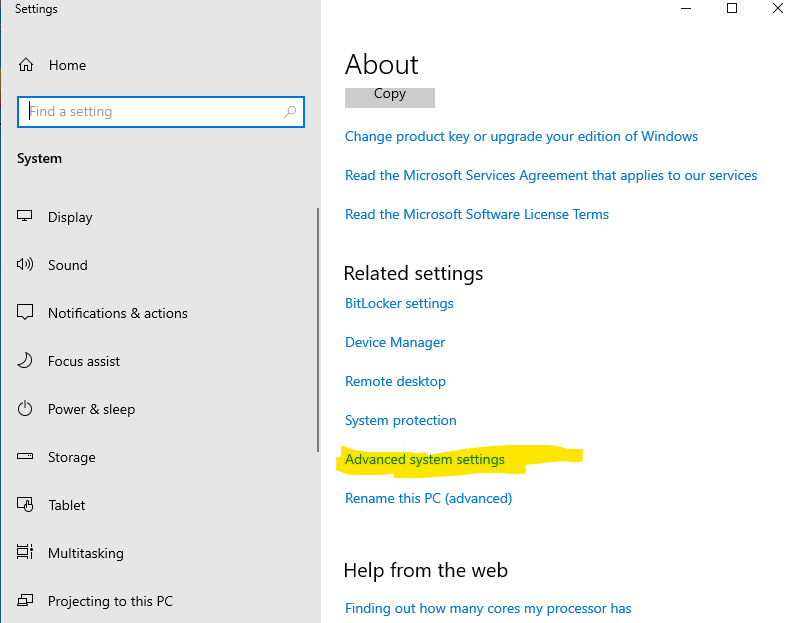796x623 pixels.
Task: Minimize the Settings window
Action: (x=686, y=9)
